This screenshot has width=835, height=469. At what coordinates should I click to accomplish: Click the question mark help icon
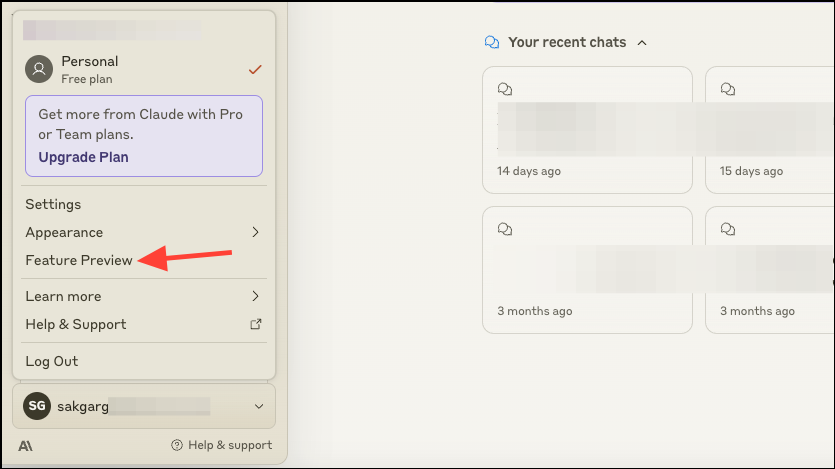pyautogui.click(x=177, y=445)
